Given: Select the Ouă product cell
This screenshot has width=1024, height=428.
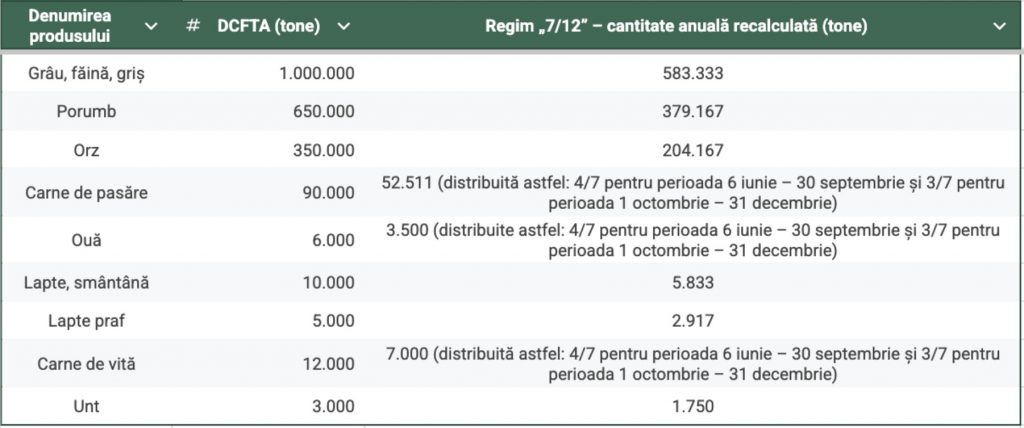Looking at the screenshot, I should (86, 240).
